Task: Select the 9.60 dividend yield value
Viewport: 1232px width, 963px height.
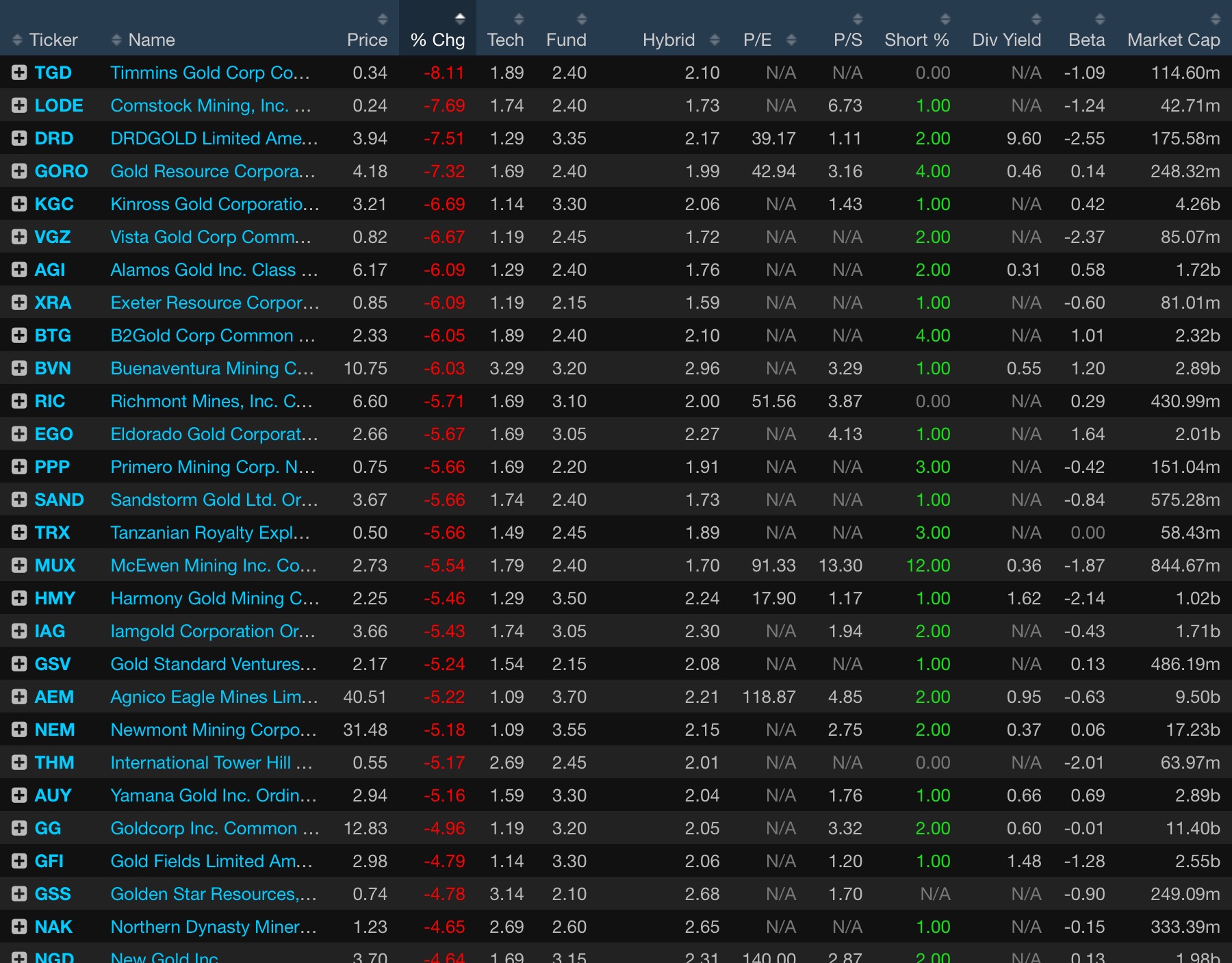Action: pos(1024,138)
